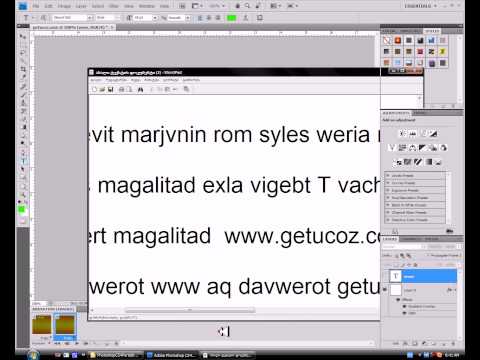Open the font family dropdown
Screen dimensions: 480x360
90,18
